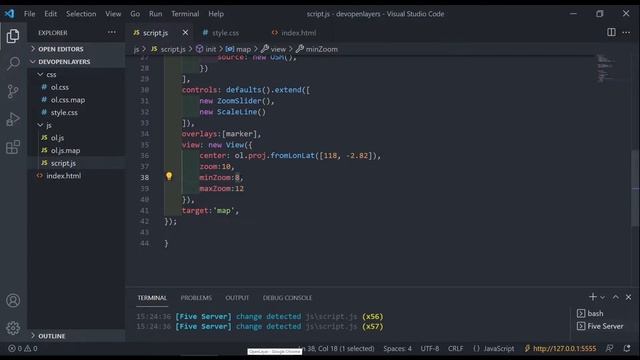The height and width of the screenshot is (360, 640).
Task: Open the View menu
Action: pos(113,13)
